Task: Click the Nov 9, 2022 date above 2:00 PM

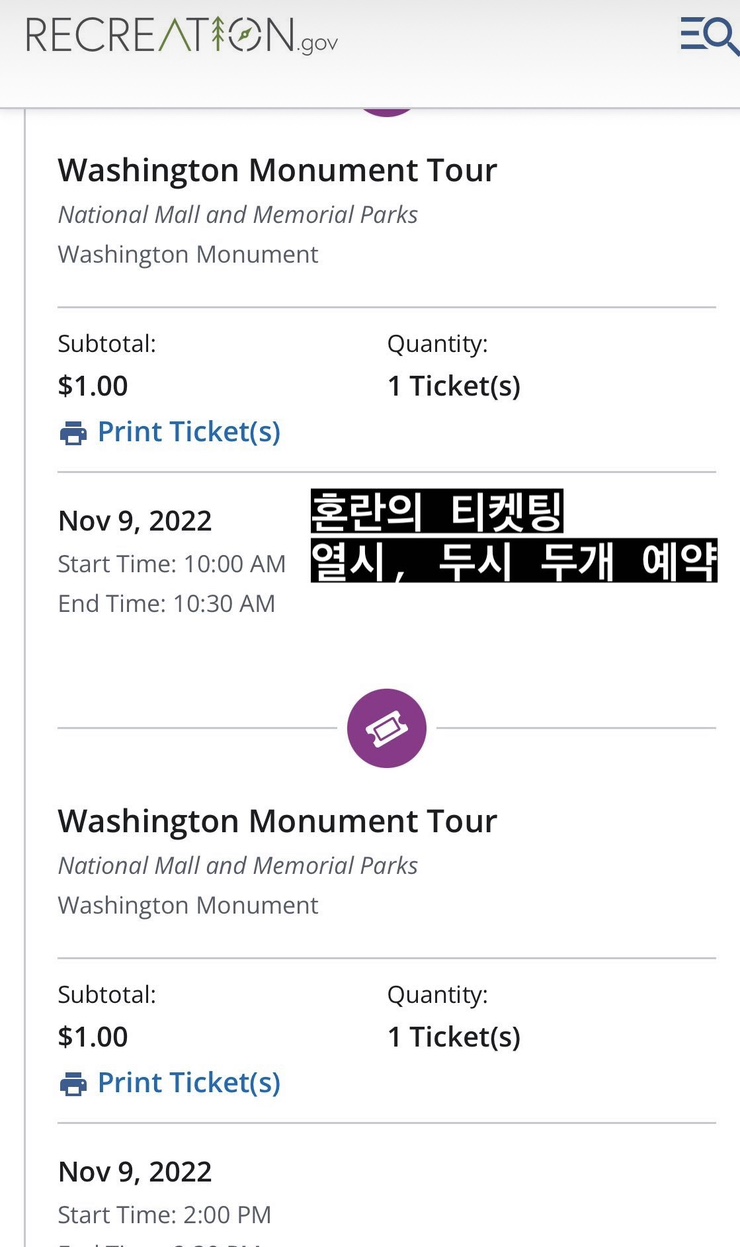Action: coord(135,1172)
